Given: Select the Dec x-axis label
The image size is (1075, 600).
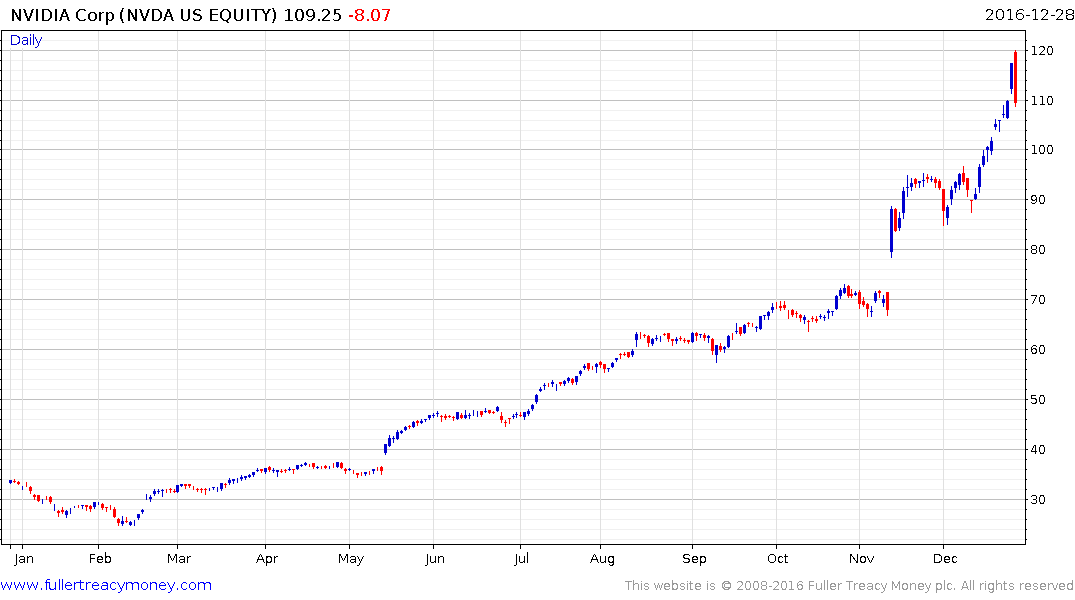Looking at the screenshot, I should 945,559.
